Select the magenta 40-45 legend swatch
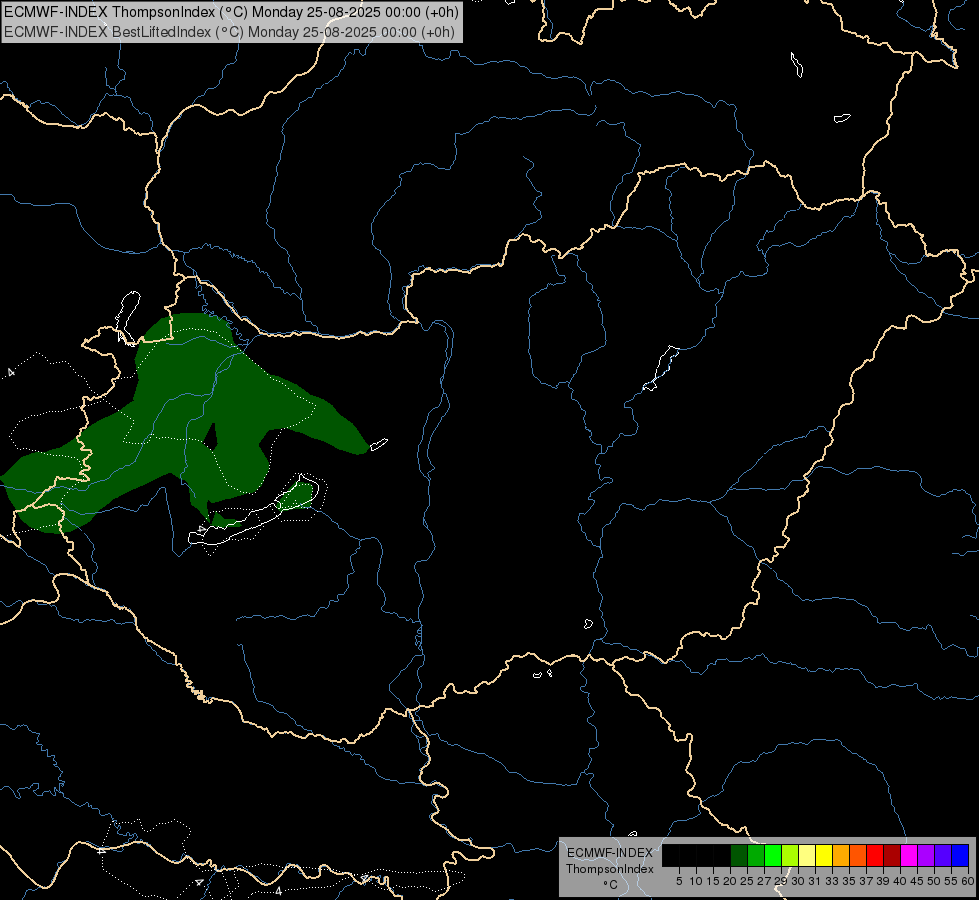Viewport: 979px width, 900px height. click(x=909, y=855)
